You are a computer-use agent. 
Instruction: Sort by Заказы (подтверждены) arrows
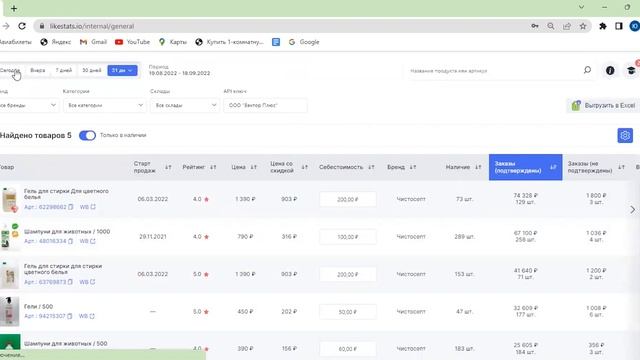553,167
